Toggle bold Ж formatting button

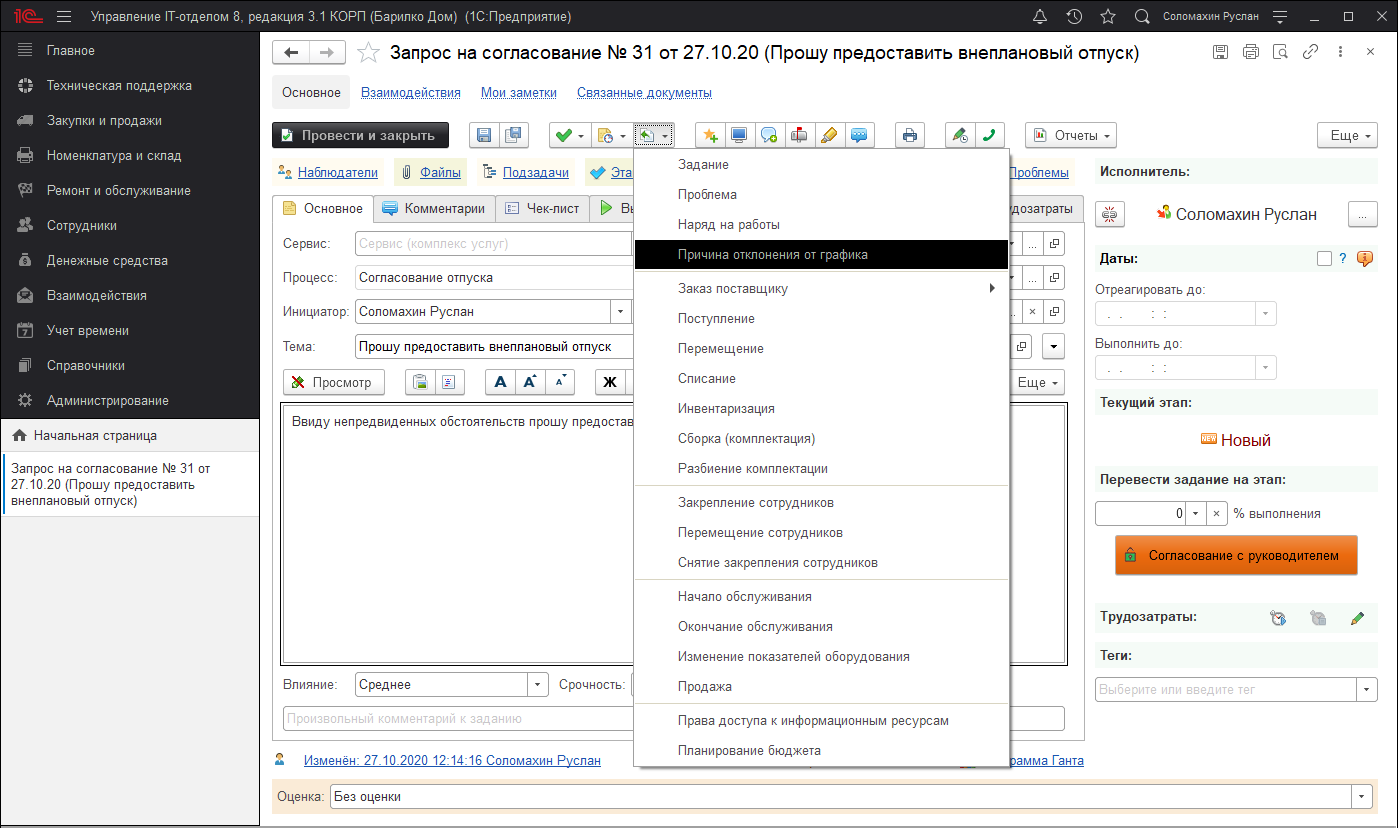(x=609, y=382)
